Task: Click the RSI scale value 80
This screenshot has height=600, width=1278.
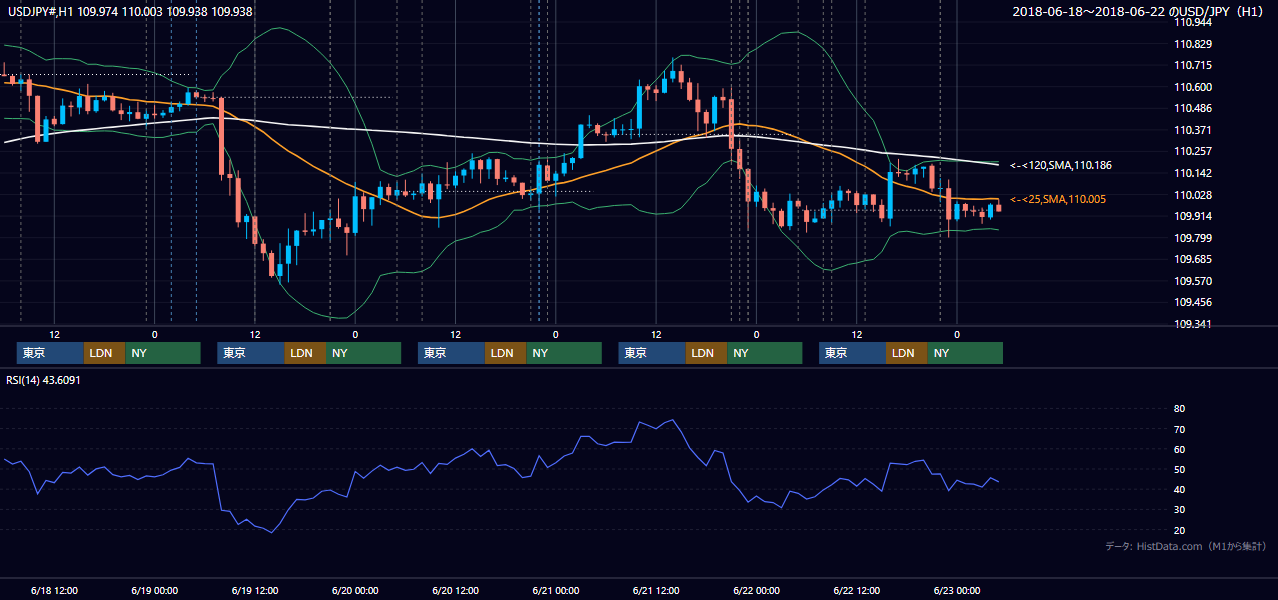Action: point(1179,409)
